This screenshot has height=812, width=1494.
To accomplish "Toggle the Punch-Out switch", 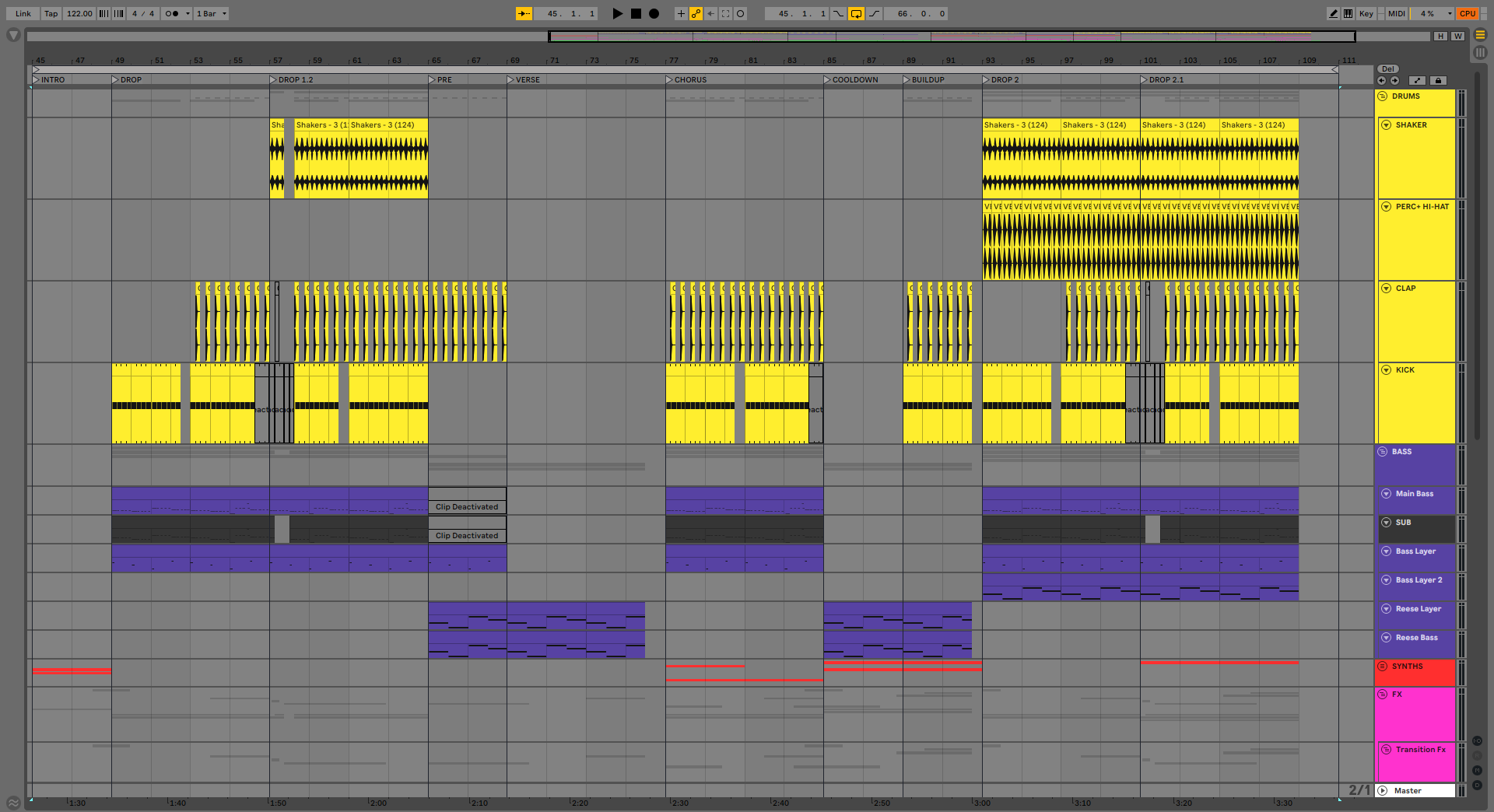I will pyautogui.click(x=875, y=13).
